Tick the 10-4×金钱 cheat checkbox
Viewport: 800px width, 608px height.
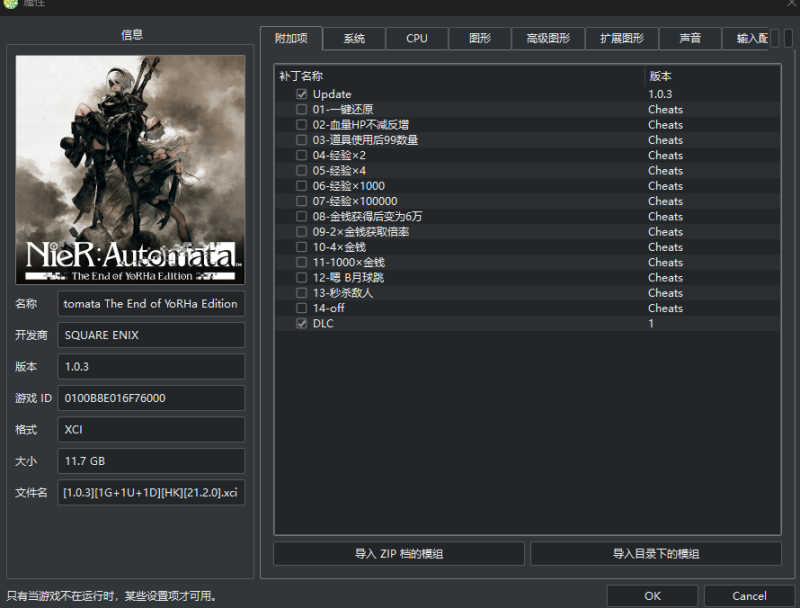click(x=302, y=247)
